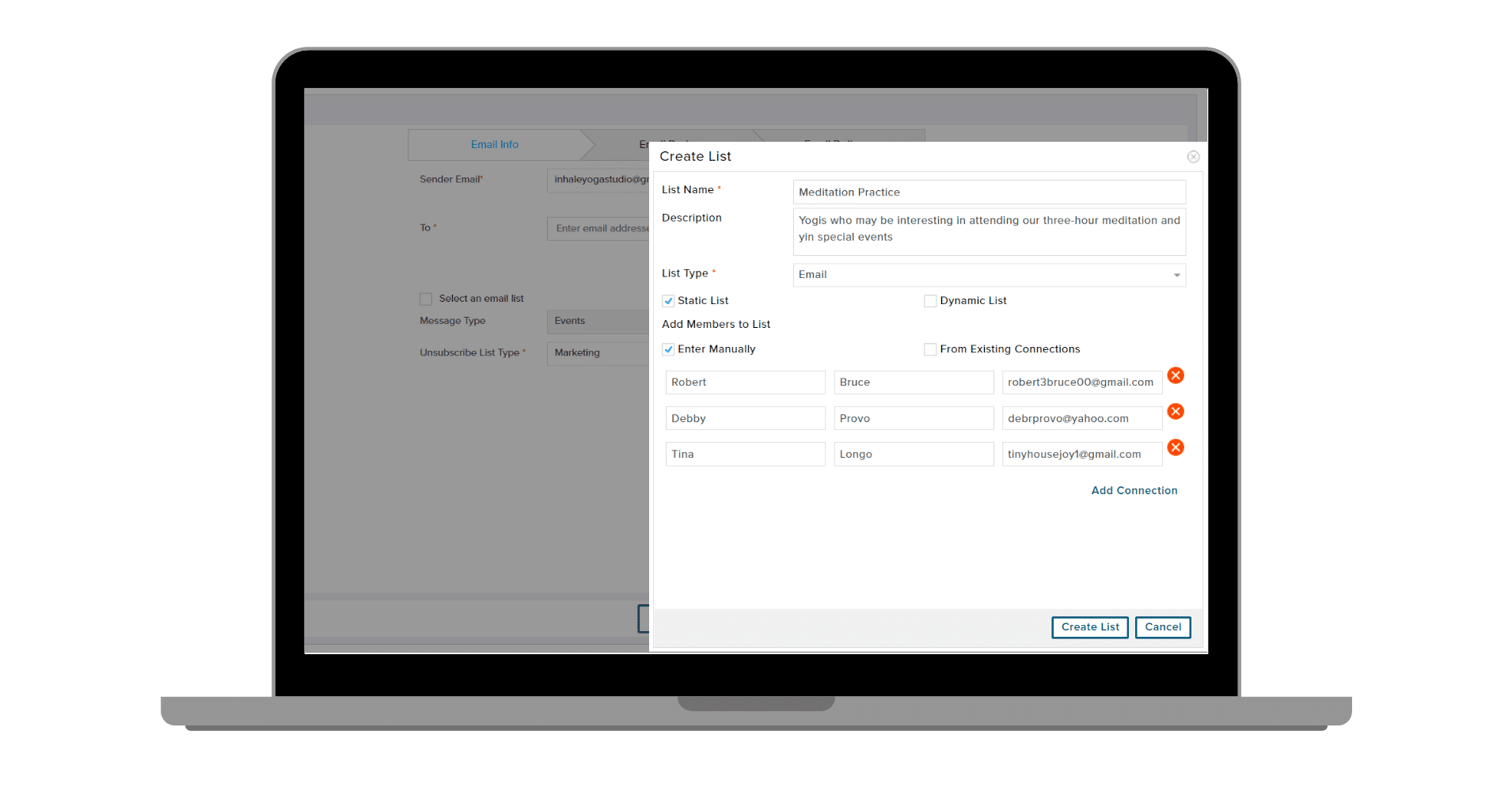The image size is (1512, 792).
Task: Expand Unsubscribe List Type Marketing dropdown
Action: point(598,353)
